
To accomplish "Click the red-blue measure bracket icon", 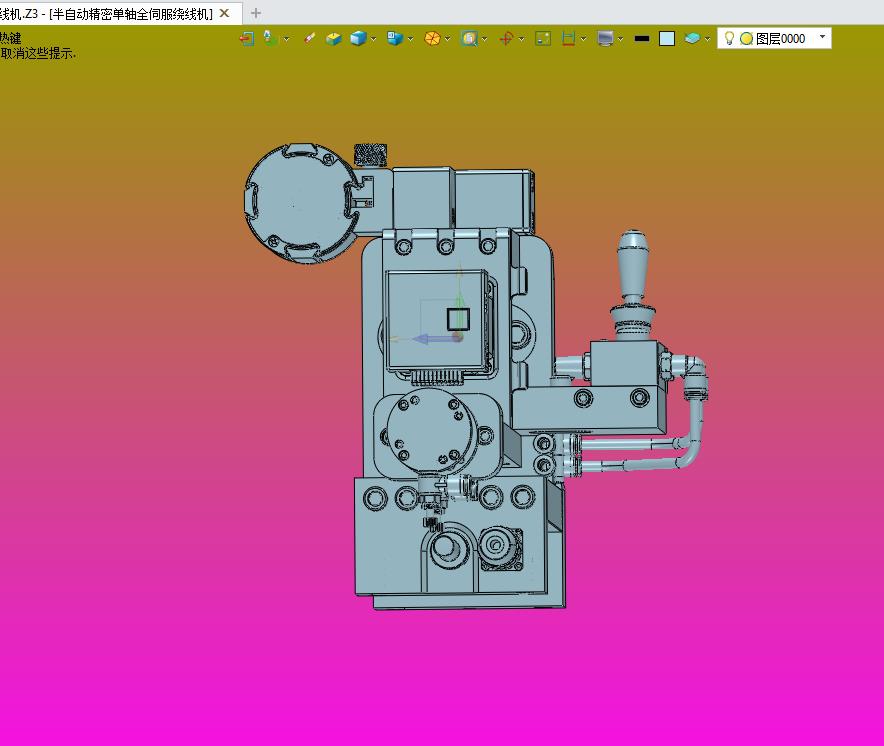I will coord(568,38).
